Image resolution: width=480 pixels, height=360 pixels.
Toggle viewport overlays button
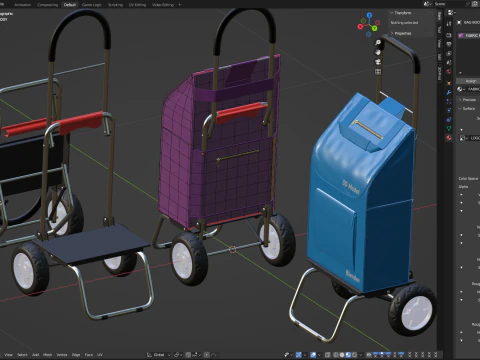tap(313, 355)
